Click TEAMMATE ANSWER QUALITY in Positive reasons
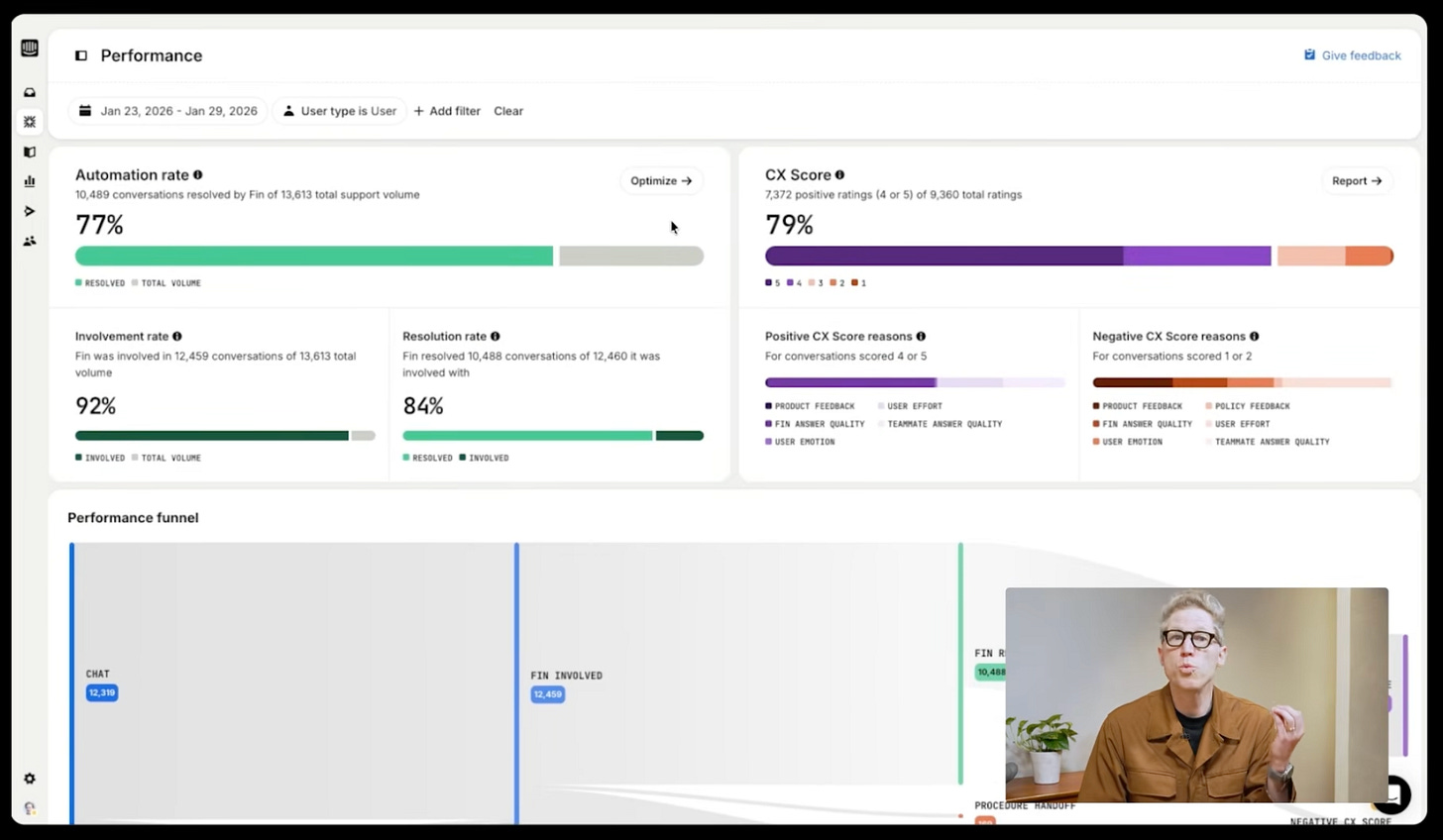The width and height of the screenshot is (1443, 840). tap(940, 424)
